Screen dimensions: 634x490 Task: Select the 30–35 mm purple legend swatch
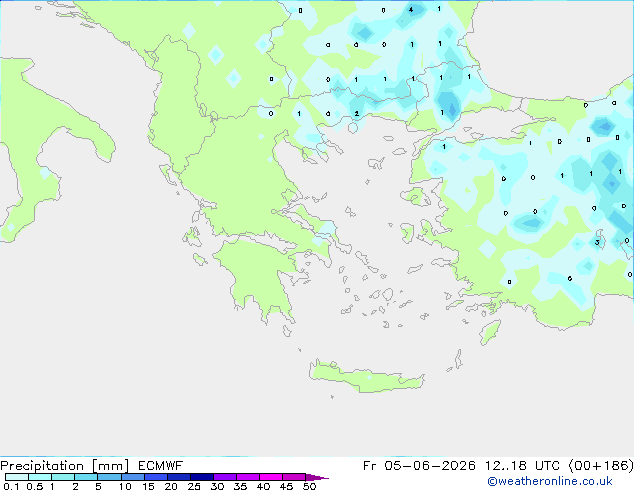(x=225, y=477)
